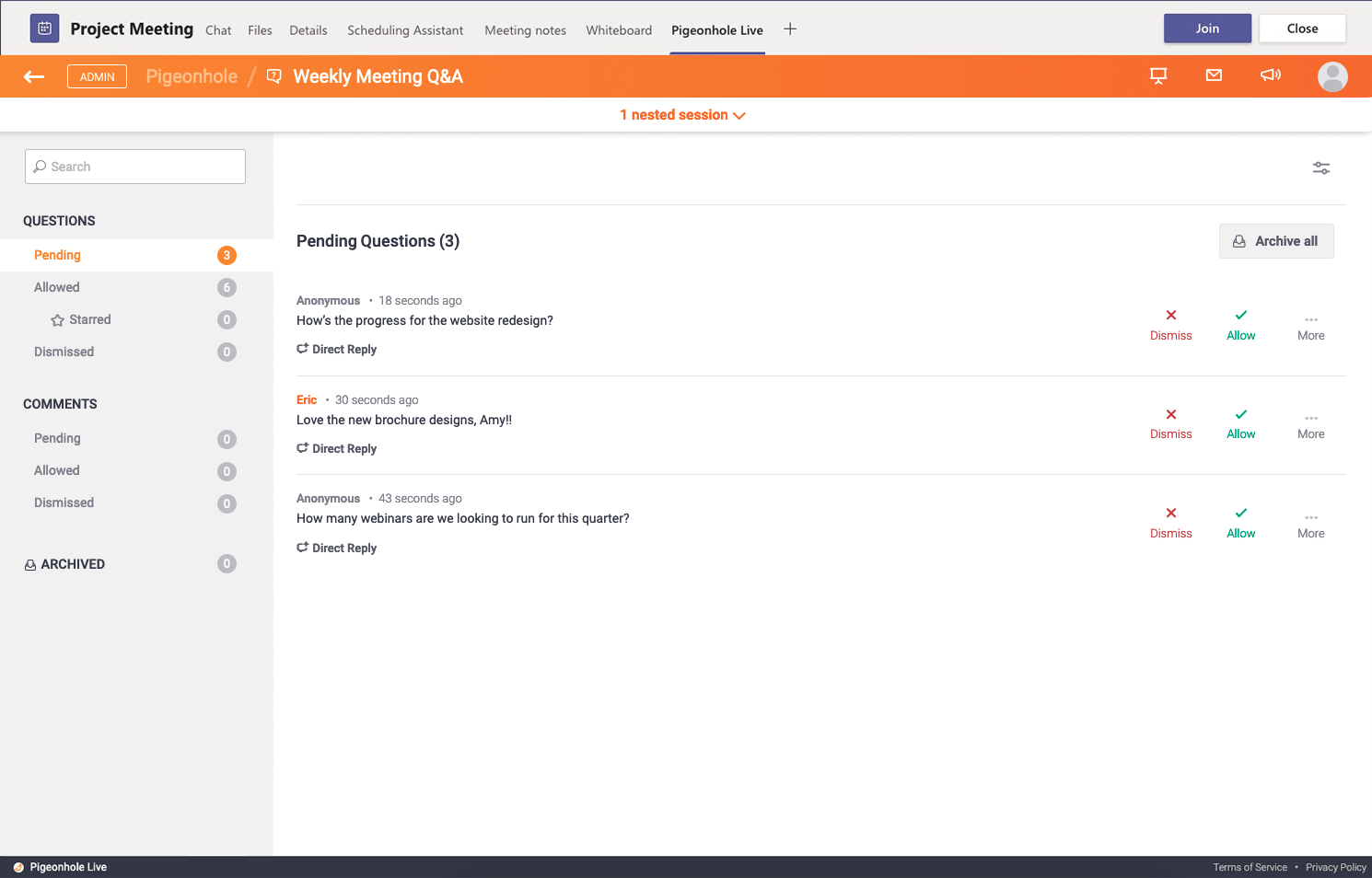This screenshot has width=1372, height=878.
Task: Open the Details tab
Action: pyautogui.click(x=308, y=30)
